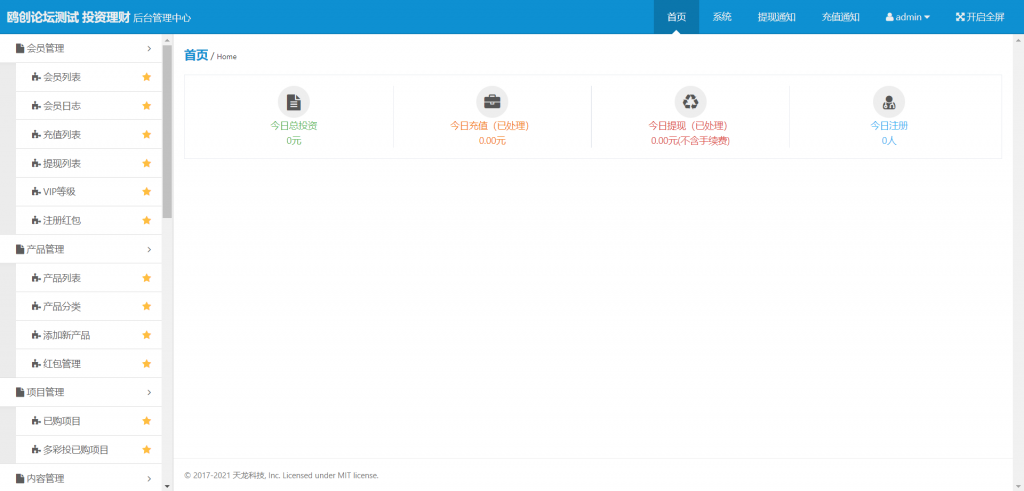Click the file icon beside 会员管理
This screenshot has width=1024, height=491.
[20, 48]
